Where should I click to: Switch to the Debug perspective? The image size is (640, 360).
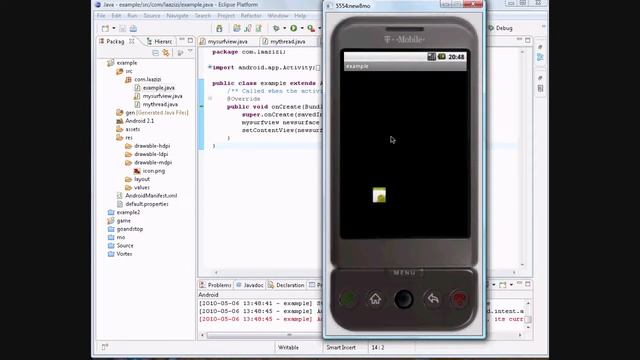[x=500, y=28]
